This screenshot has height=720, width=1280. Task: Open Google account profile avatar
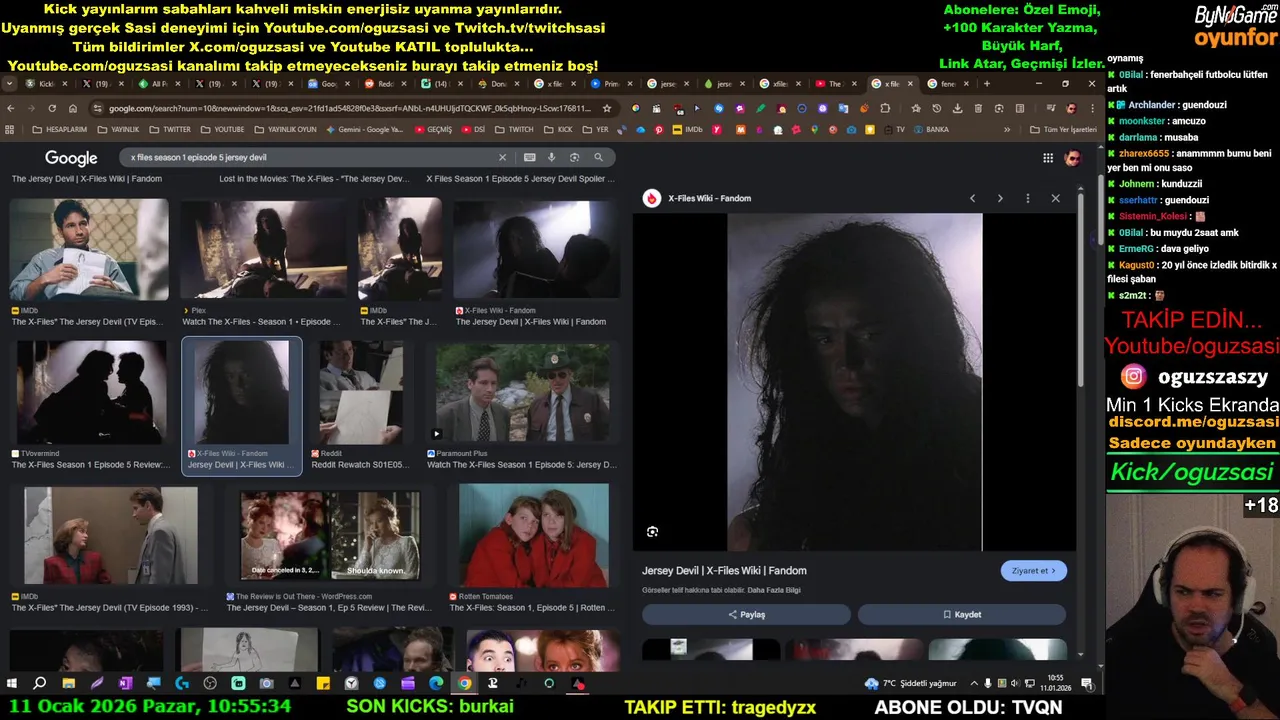point(1072,158)
